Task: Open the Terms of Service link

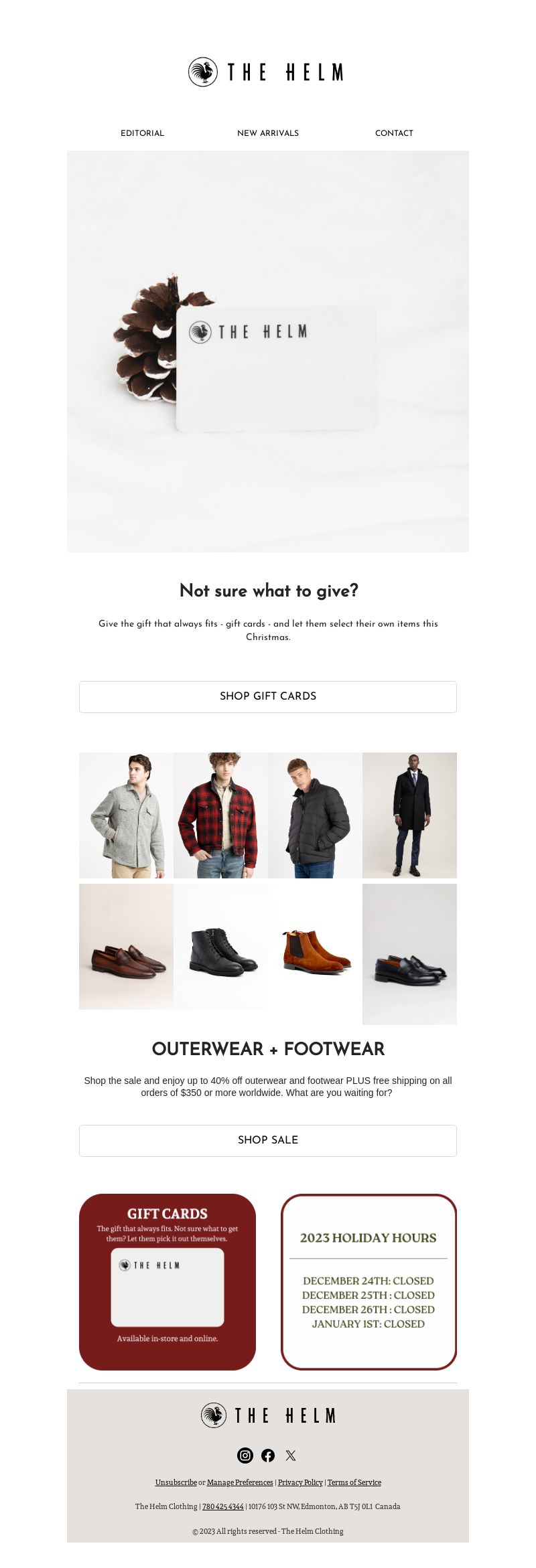Action: (x=354, y=1482)
